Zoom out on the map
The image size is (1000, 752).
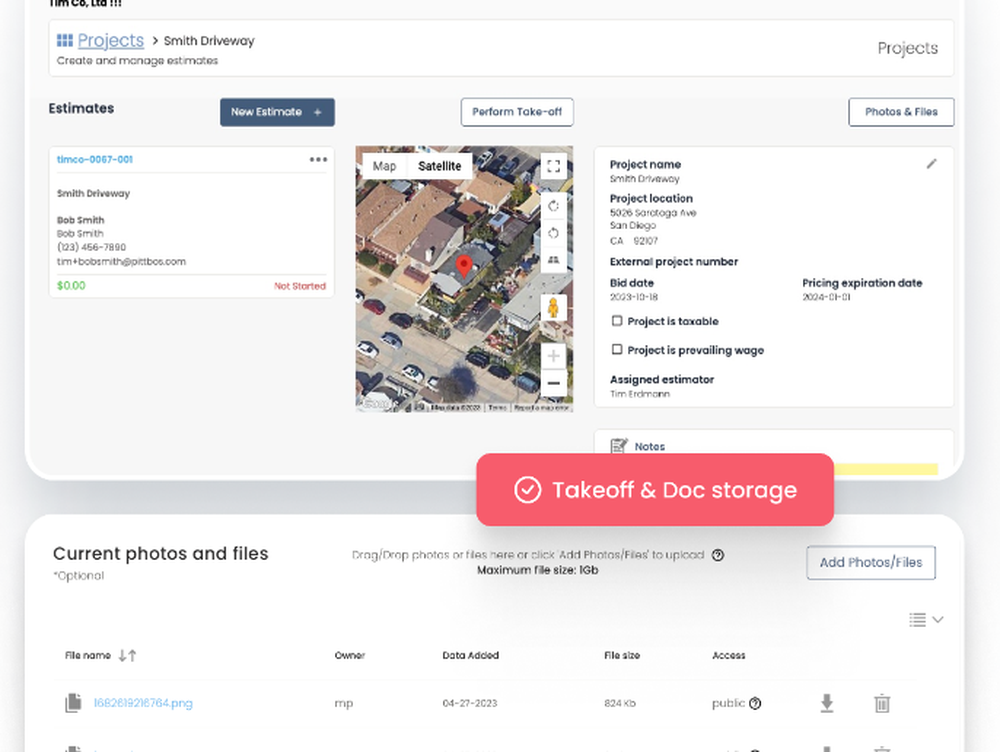pyautogui.click(x=554, y=383)
